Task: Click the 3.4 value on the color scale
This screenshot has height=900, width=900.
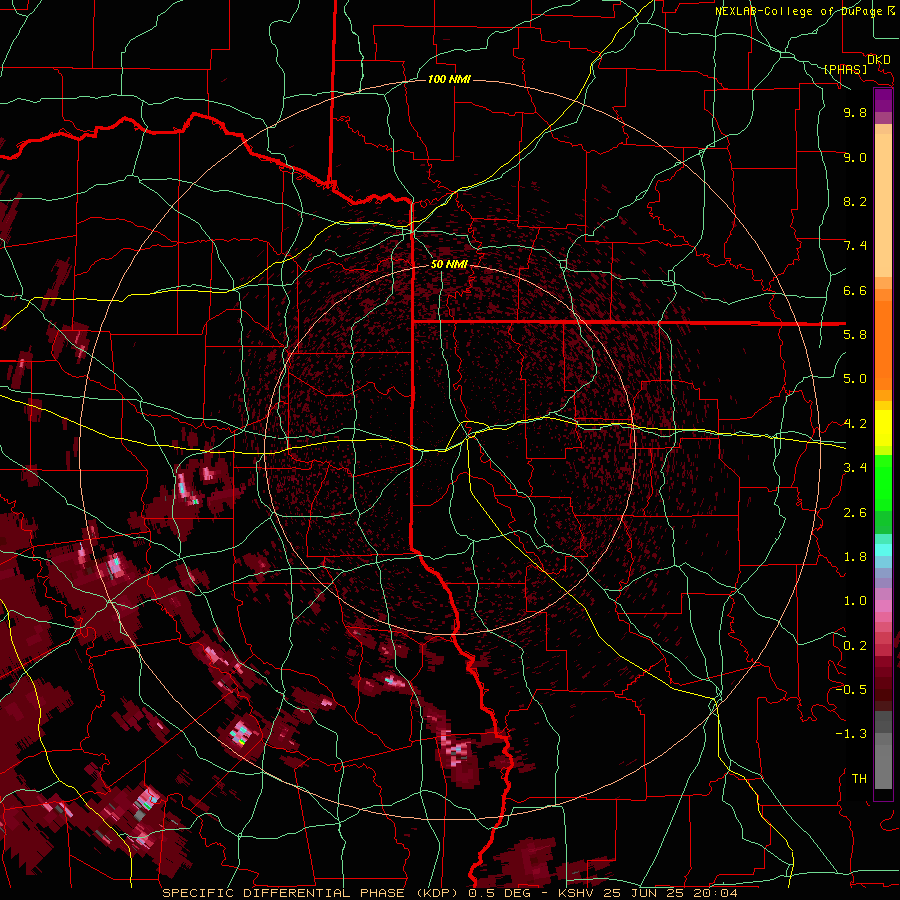Action: 855,468
